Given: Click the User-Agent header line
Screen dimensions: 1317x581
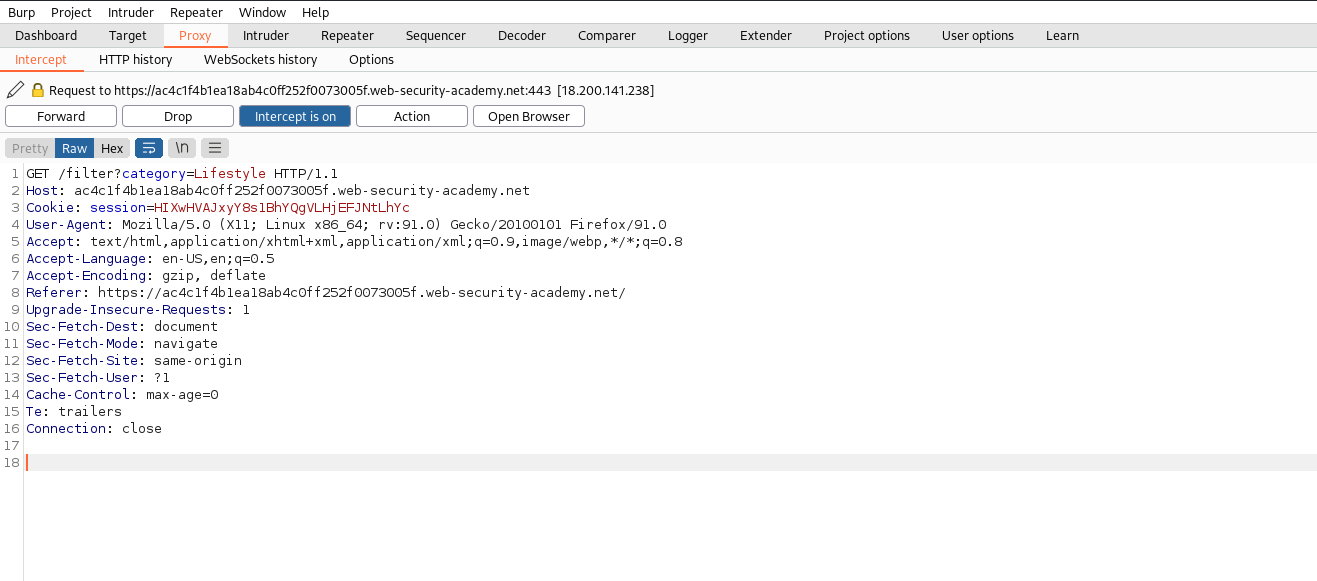Looking at the screenshot, I should (346, 224).
